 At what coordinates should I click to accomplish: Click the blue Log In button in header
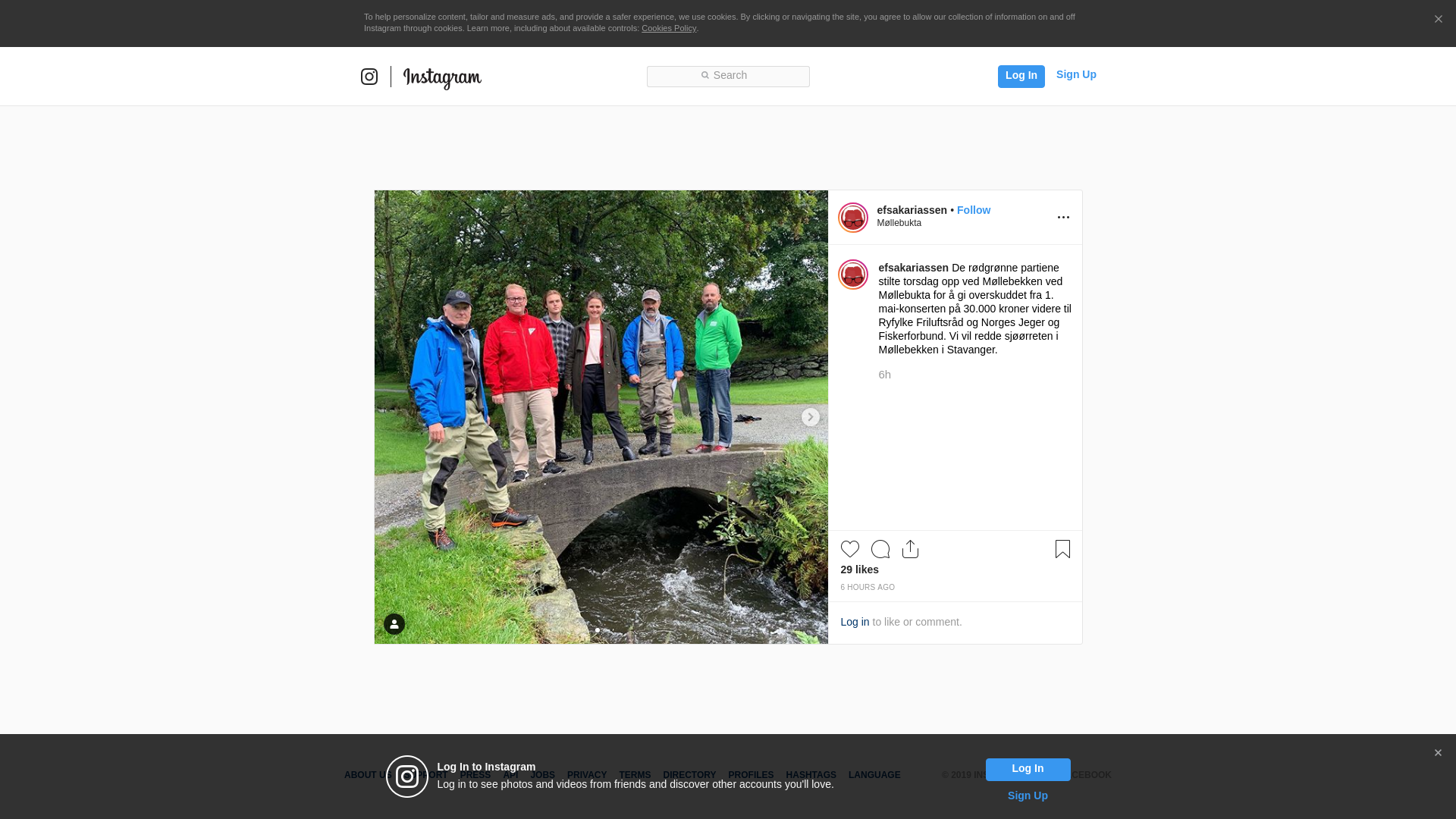click(1021, 76)
